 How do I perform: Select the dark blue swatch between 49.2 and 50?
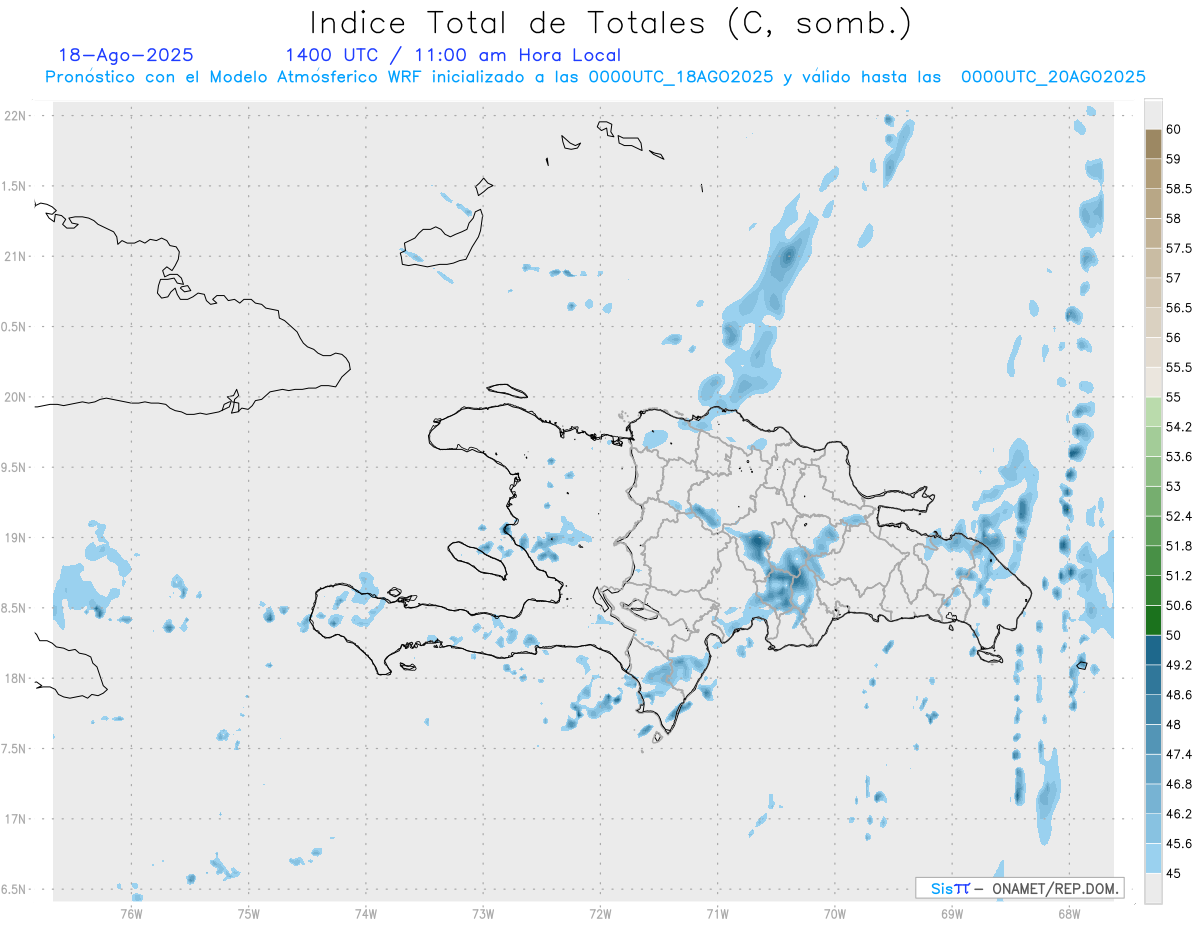pyautogui.click(x=1153, y=650)
